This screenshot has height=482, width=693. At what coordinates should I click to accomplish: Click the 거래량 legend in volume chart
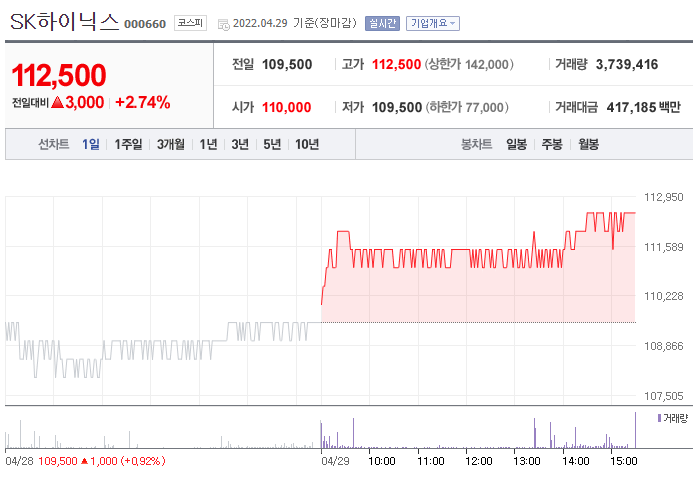click(x=673, y=418)
